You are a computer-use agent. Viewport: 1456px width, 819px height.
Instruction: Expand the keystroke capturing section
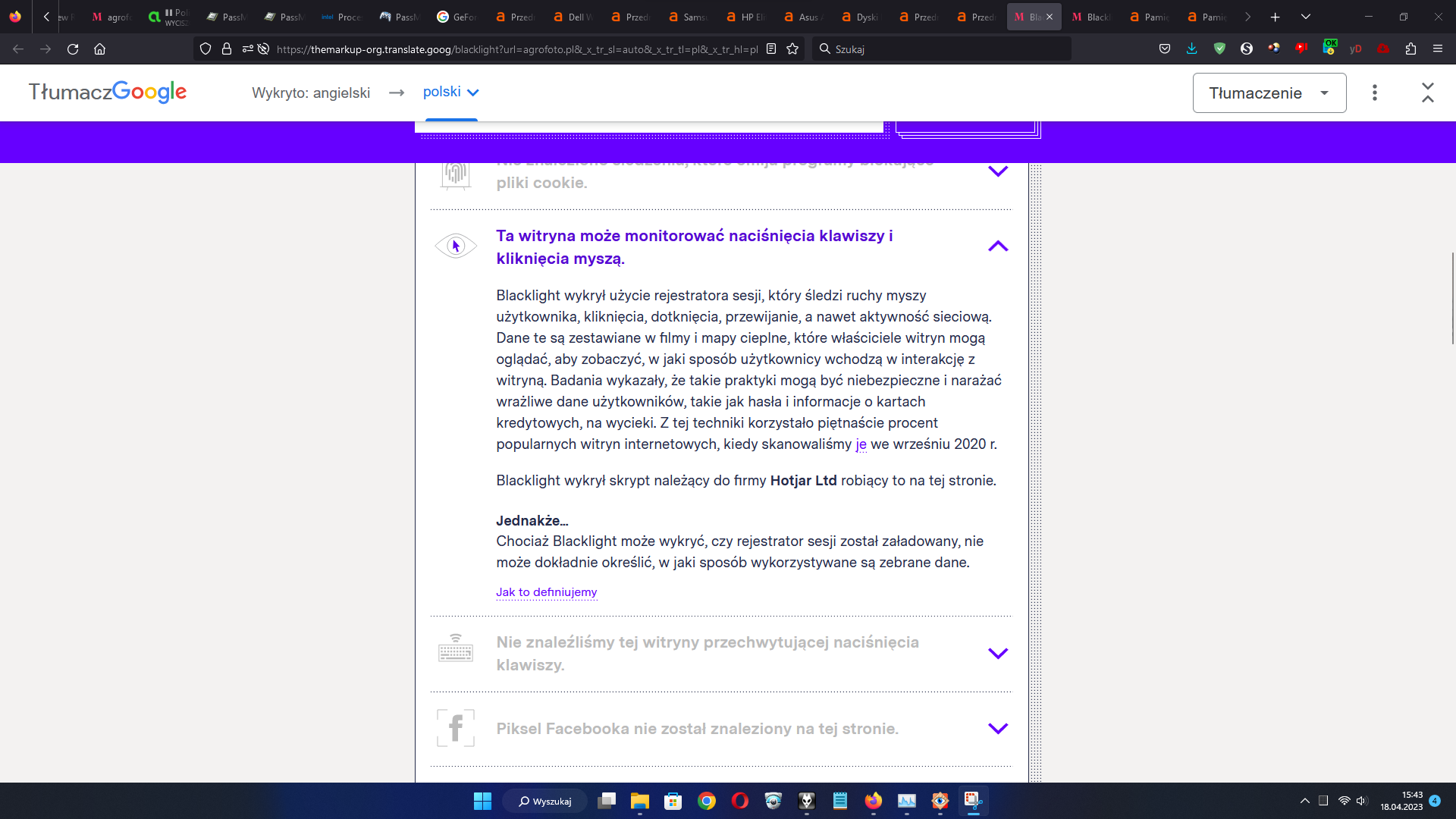coord(998,654)
